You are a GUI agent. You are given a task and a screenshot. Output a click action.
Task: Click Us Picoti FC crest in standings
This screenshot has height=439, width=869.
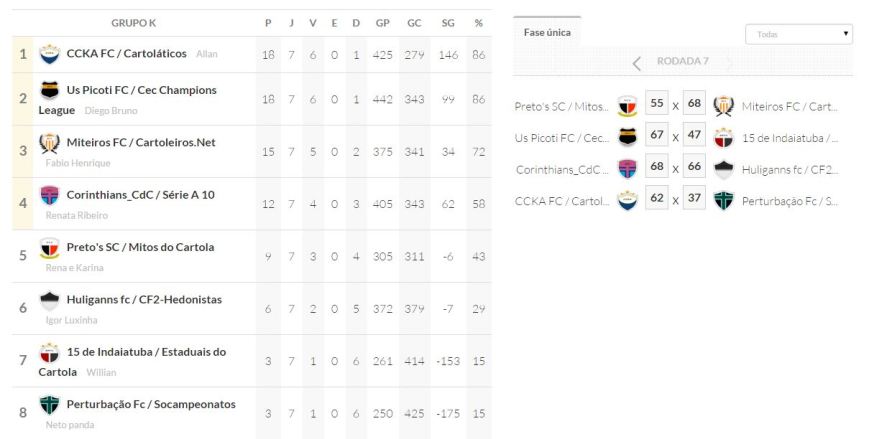pos(49,91)
